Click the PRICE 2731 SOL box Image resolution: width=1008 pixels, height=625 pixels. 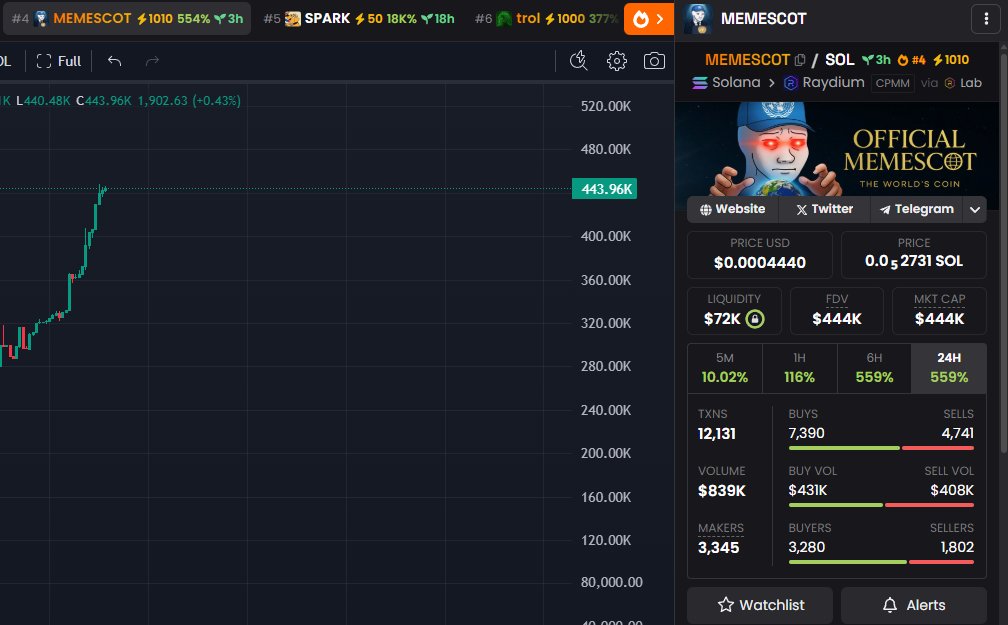click(x=914, y=255)
